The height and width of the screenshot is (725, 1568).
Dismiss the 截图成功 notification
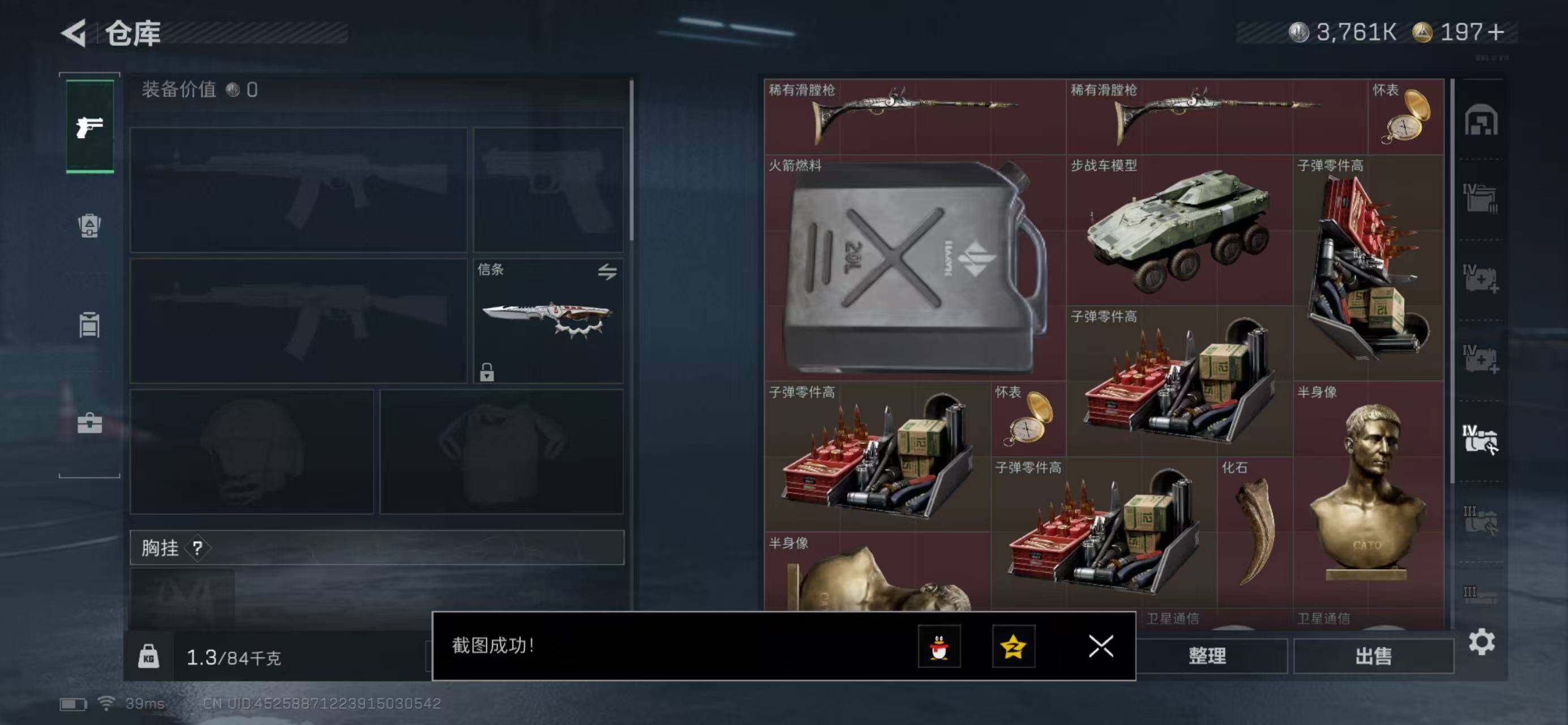tap(1100, 646)
